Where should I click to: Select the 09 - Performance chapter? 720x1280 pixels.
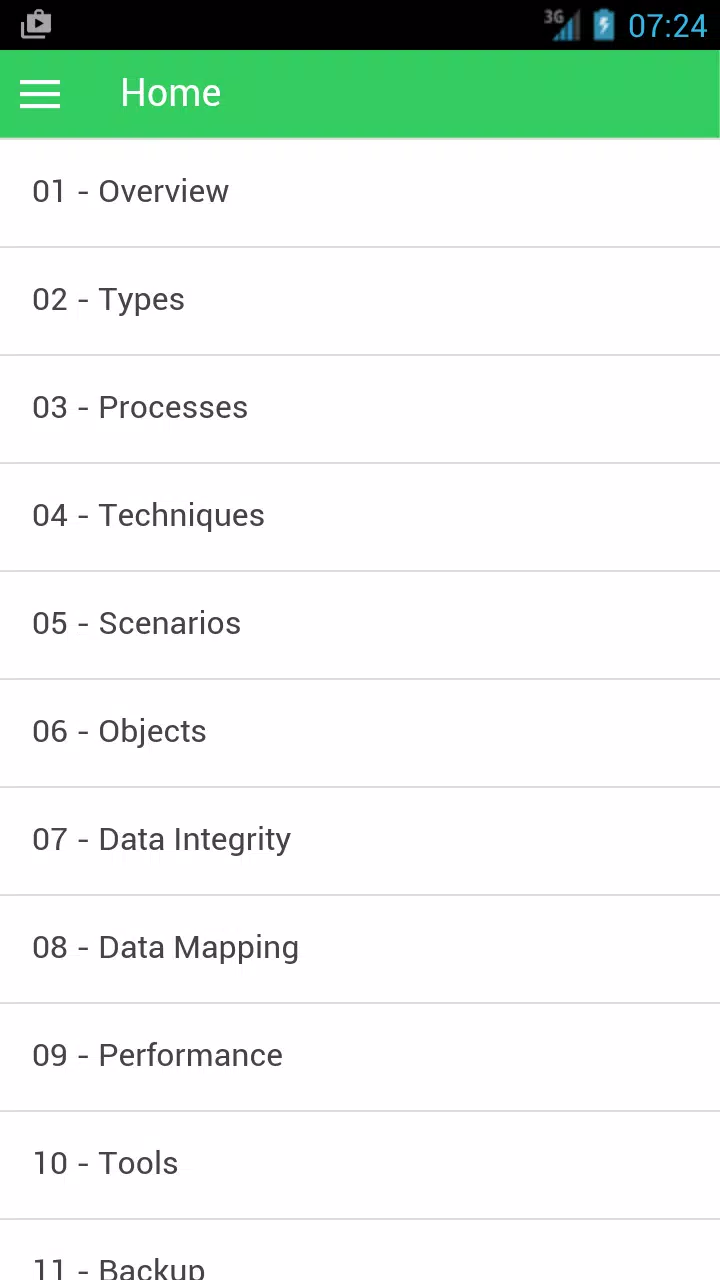[360, 1056]
